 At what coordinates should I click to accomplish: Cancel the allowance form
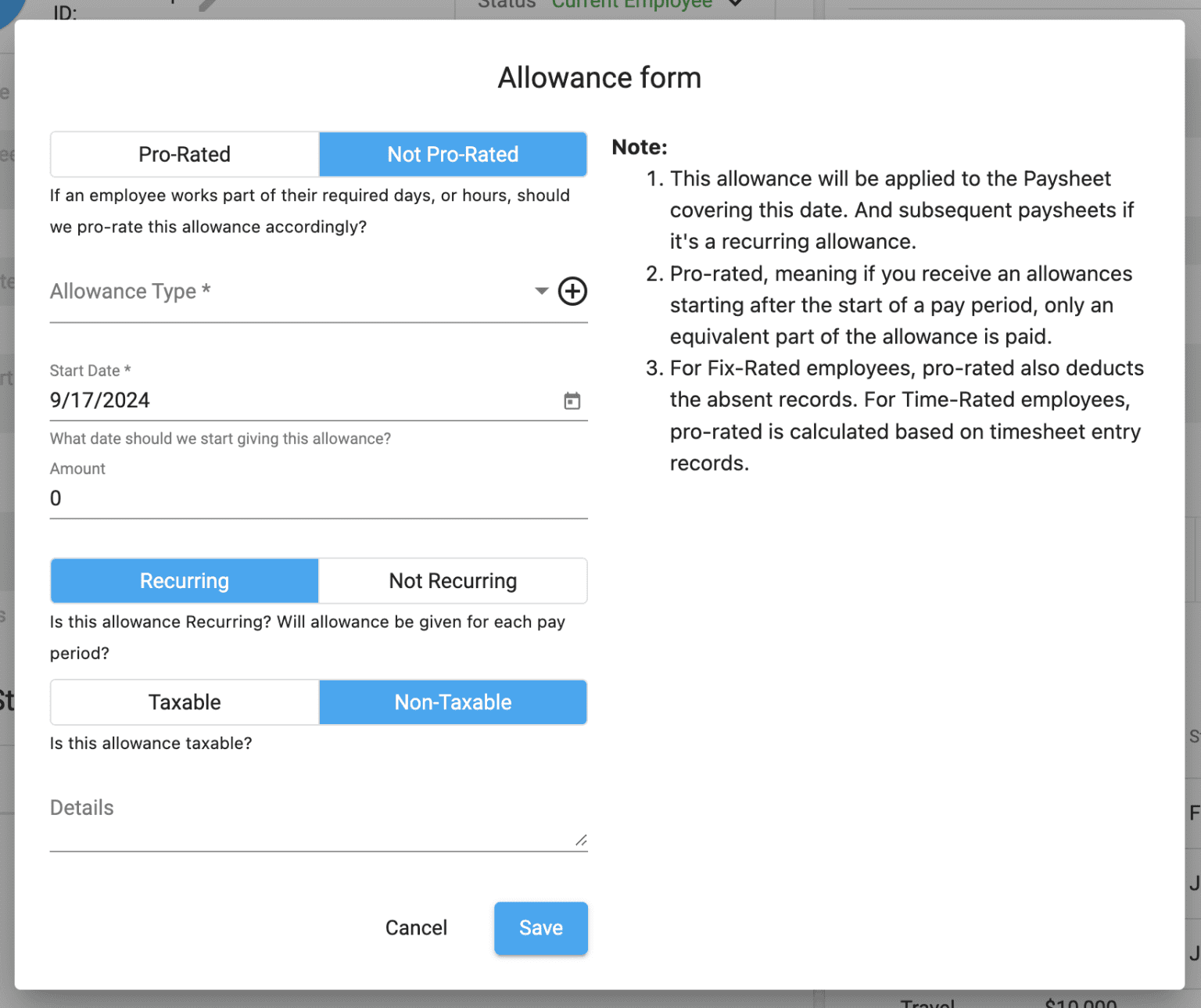tap(416, 927)
